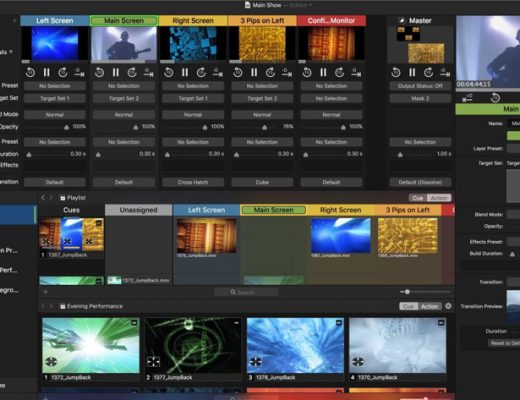
Task: Adjust the Master duration slider at 1.00 s
Action: pos(400,155)
